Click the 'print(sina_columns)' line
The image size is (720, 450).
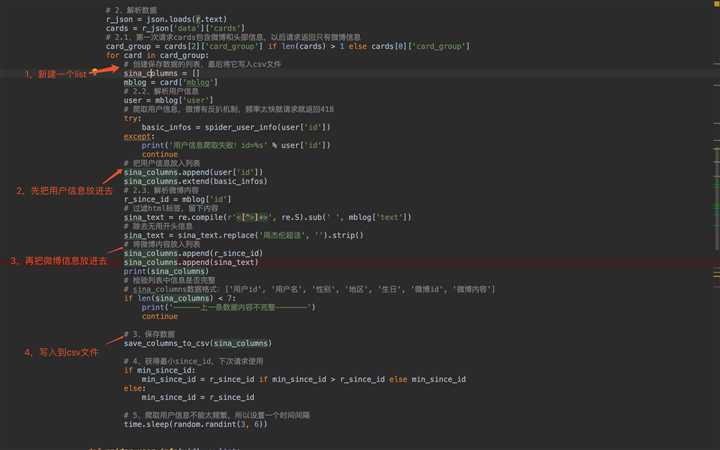click(x=166, y=271)
